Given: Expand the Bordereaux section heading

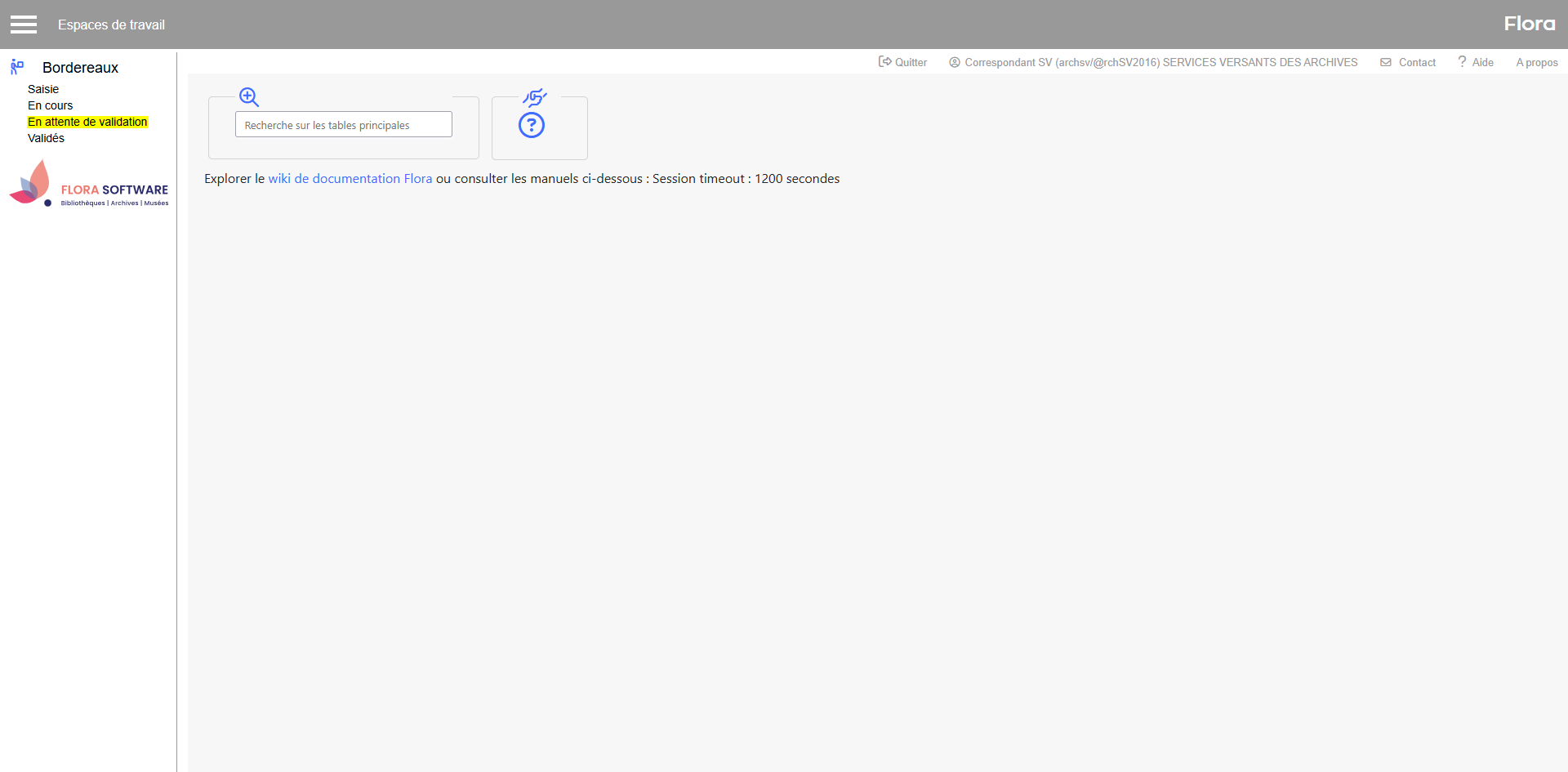Looking at the screenshot, I should [x=80, y=68].
